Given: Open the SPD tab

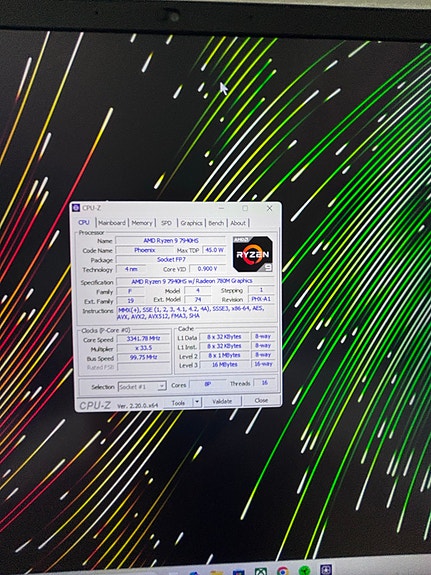Looking at the screenshot, I should 166,223.
